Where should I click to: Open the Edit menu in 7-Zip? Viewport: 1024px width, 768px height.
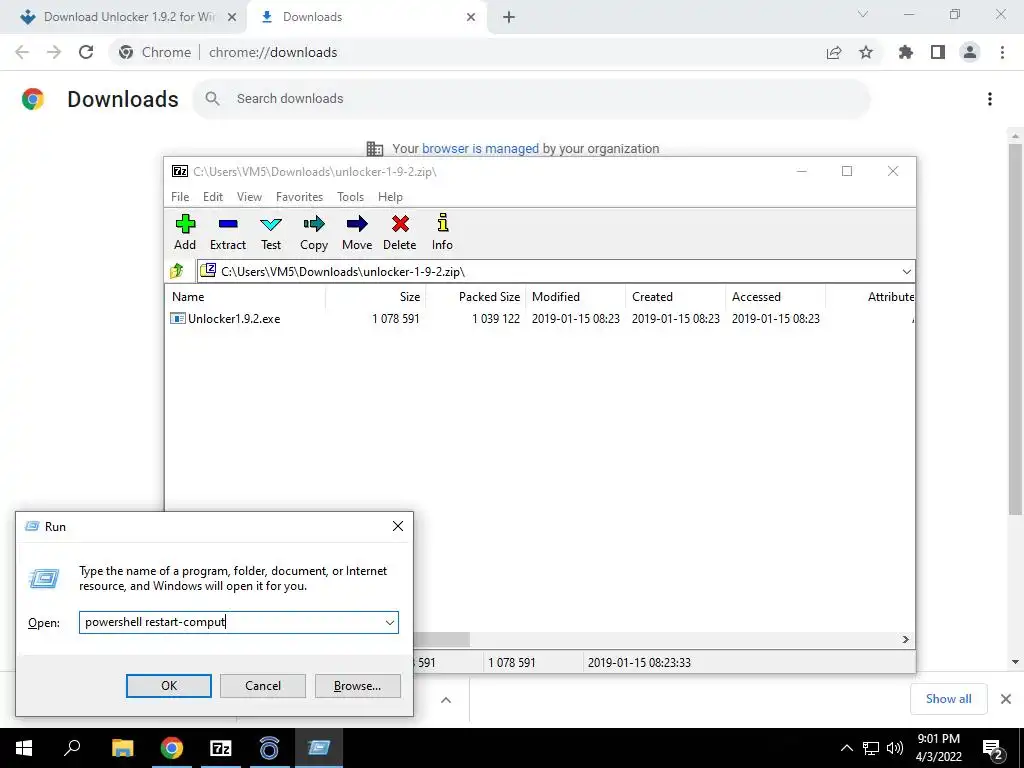click(213, 197)
